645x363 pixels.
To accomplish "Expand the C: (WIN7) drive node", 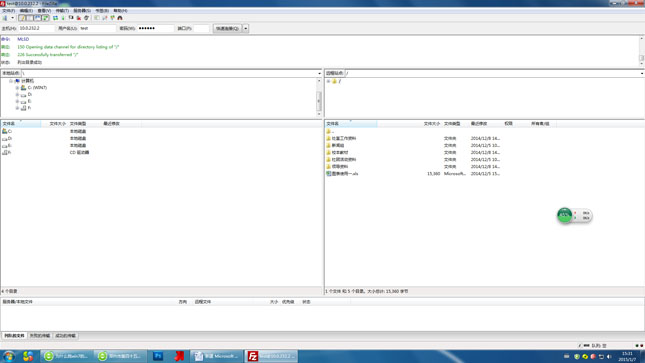I will [x=17, y=88].
